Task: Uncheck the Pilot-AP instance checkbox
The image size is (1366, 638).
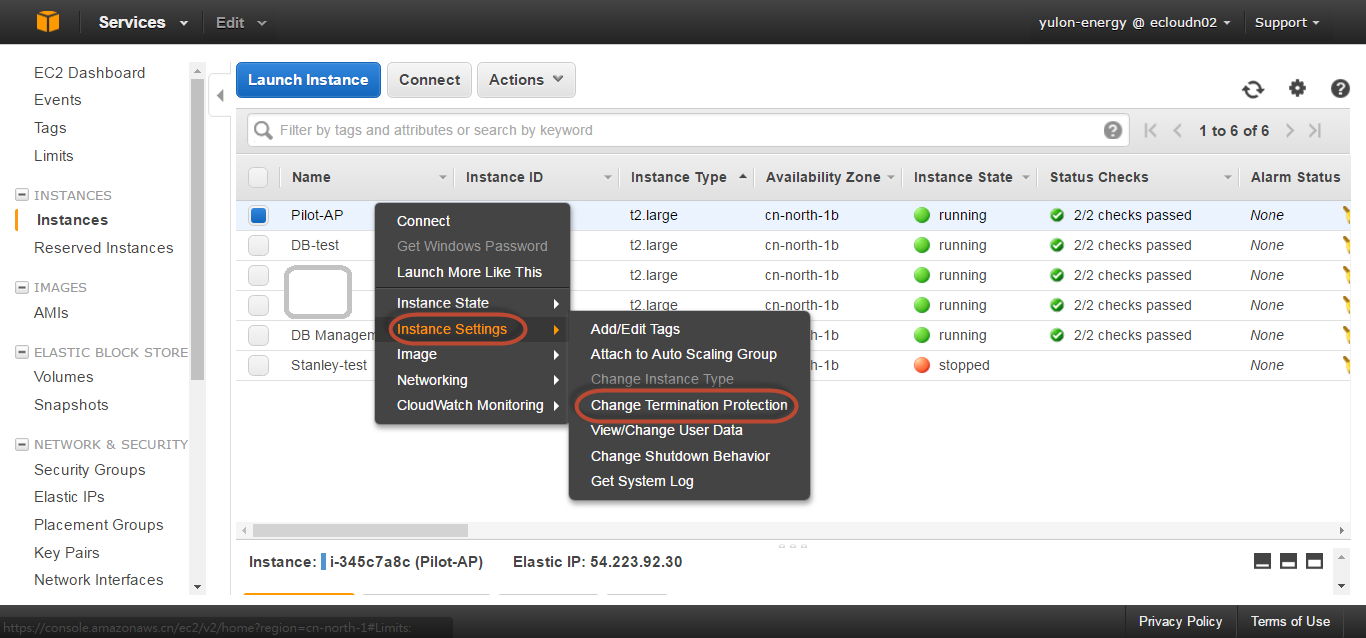Action: (x=258, y=215)
